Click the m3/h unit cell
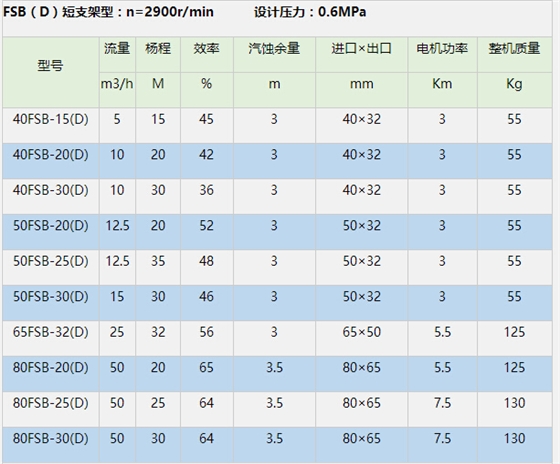This screenshot has width=560, height=464. [x=117, y=84]
